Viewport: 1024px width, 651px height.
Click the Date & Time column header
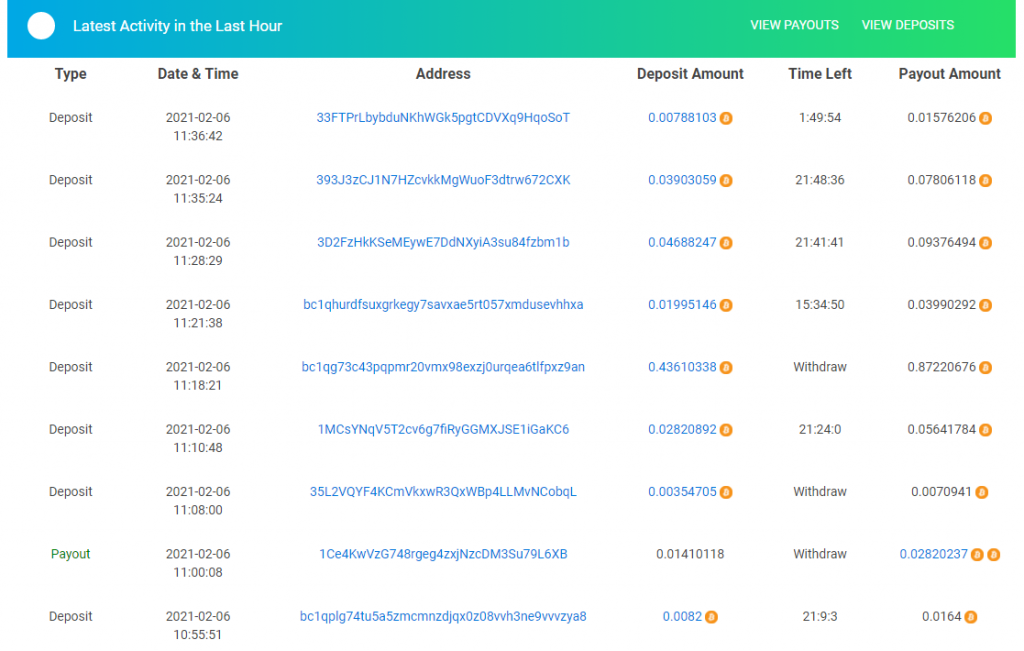[x=198, y=74]
